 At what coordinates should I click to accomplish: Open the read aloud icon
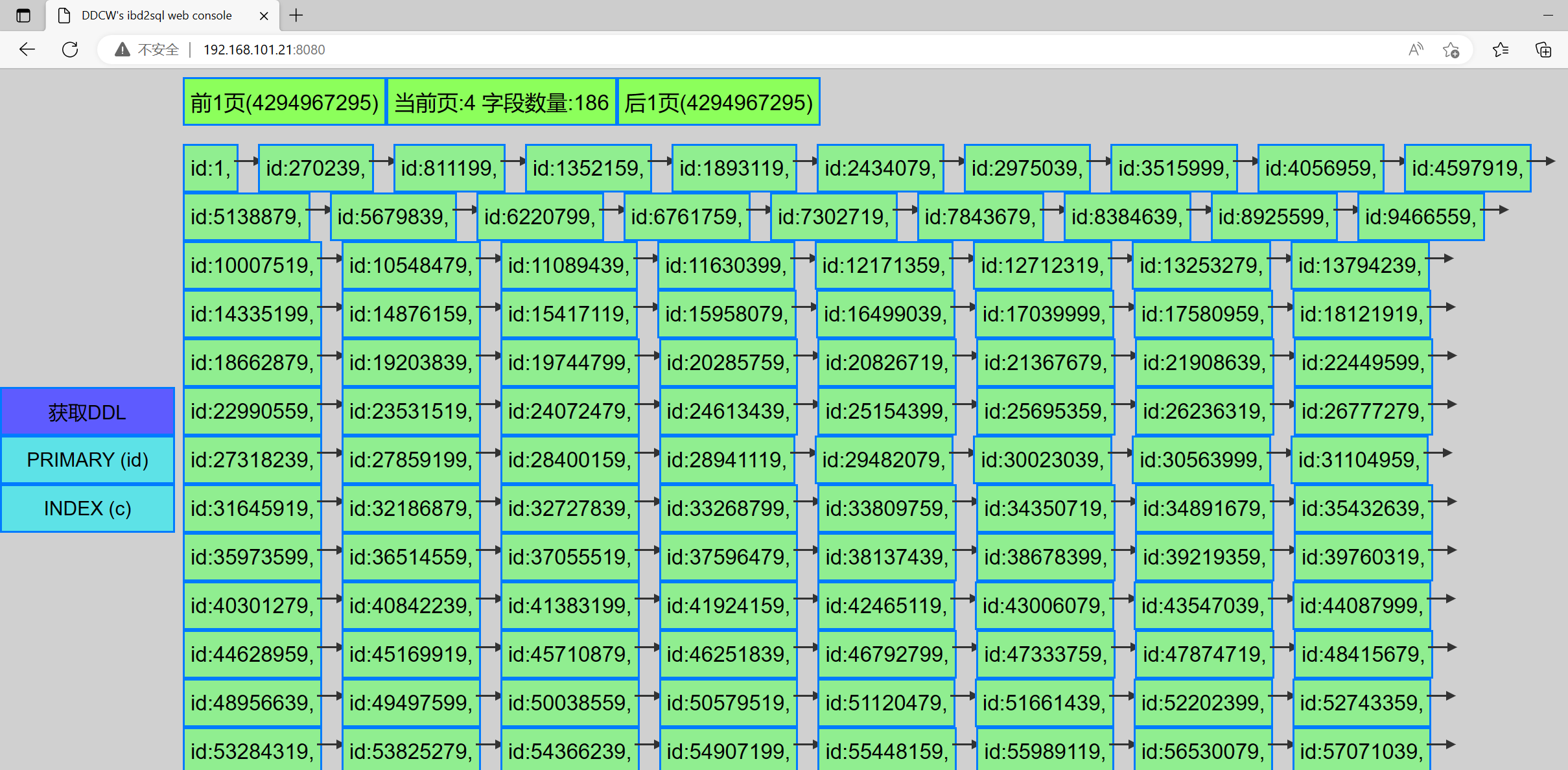coord(1416,49)
